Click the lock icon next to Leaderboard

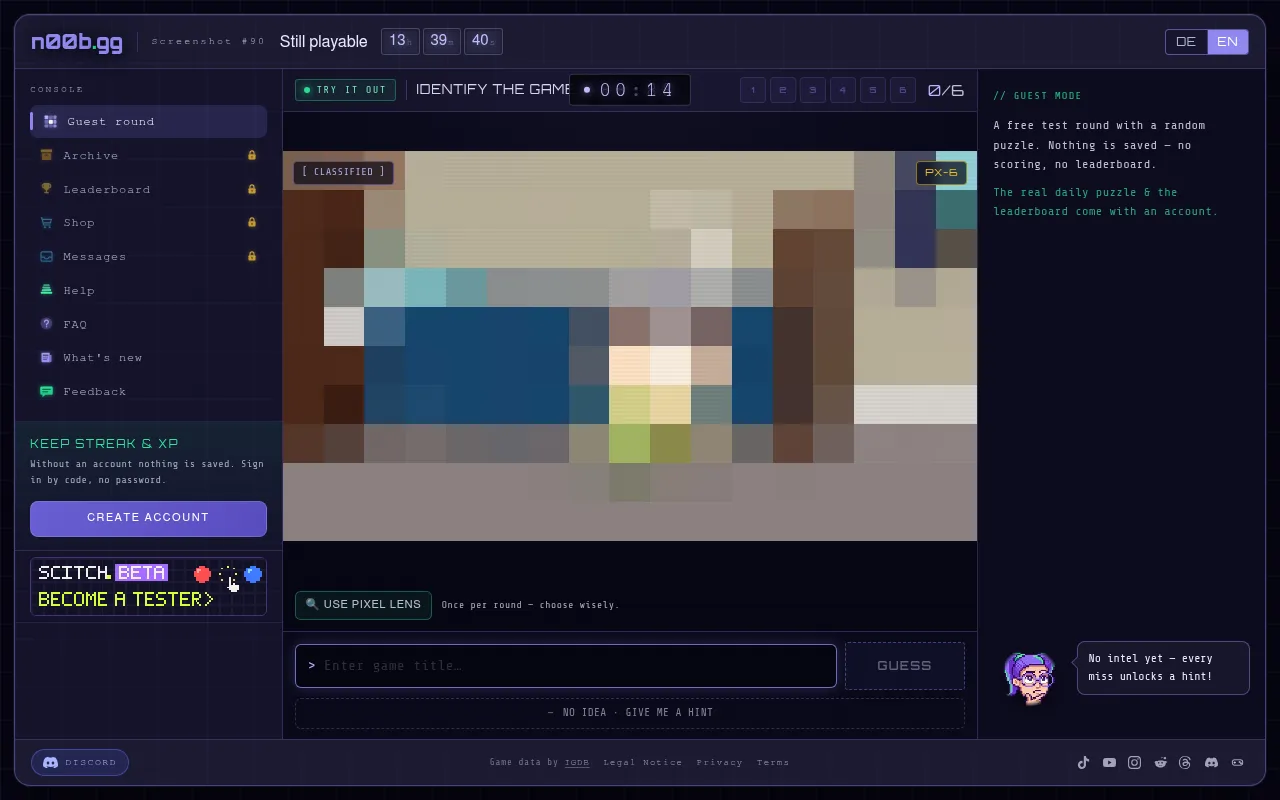pyautogui.click(x=252, y=189)
